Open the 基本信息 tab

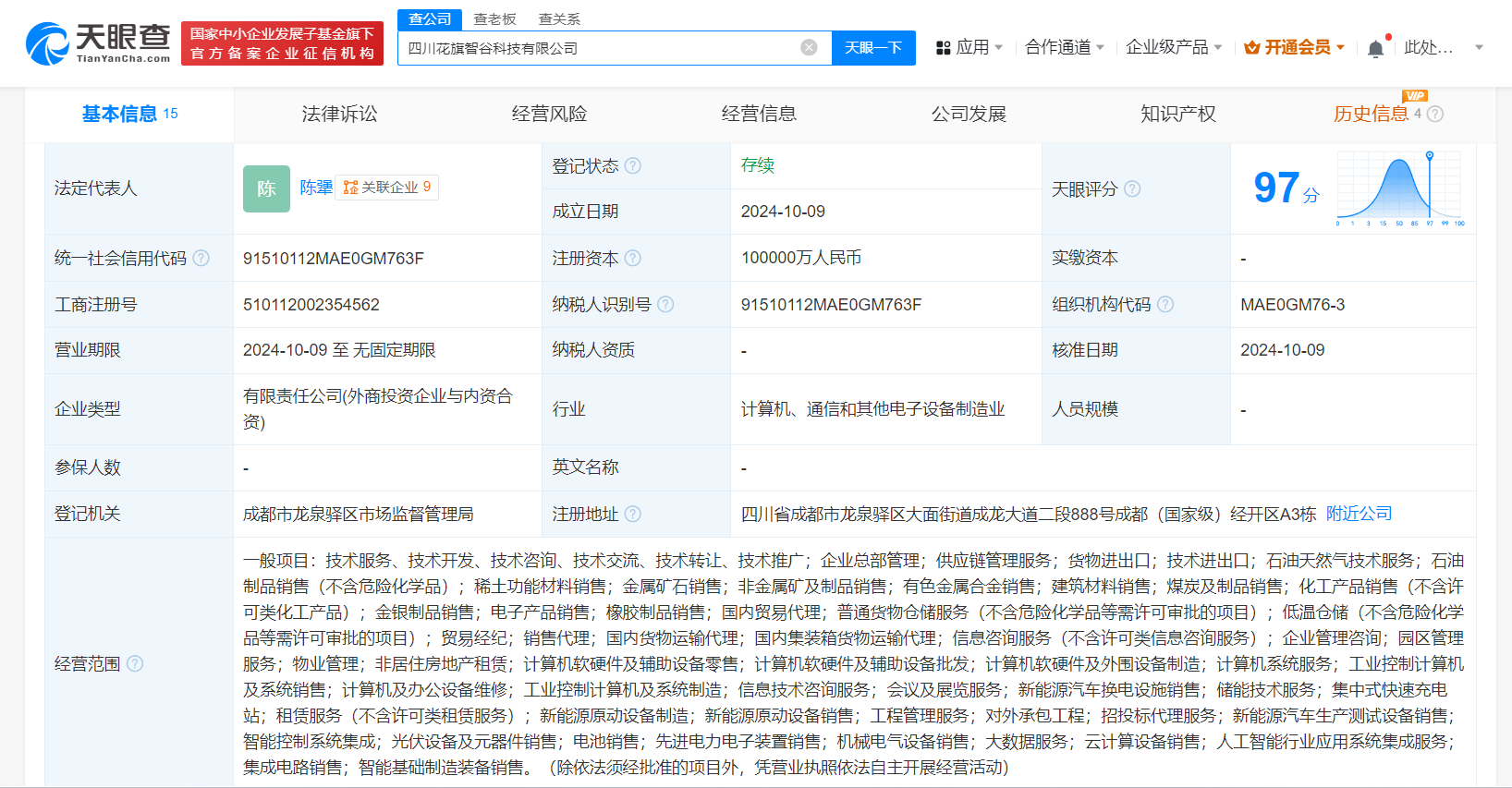click(129, 114)
